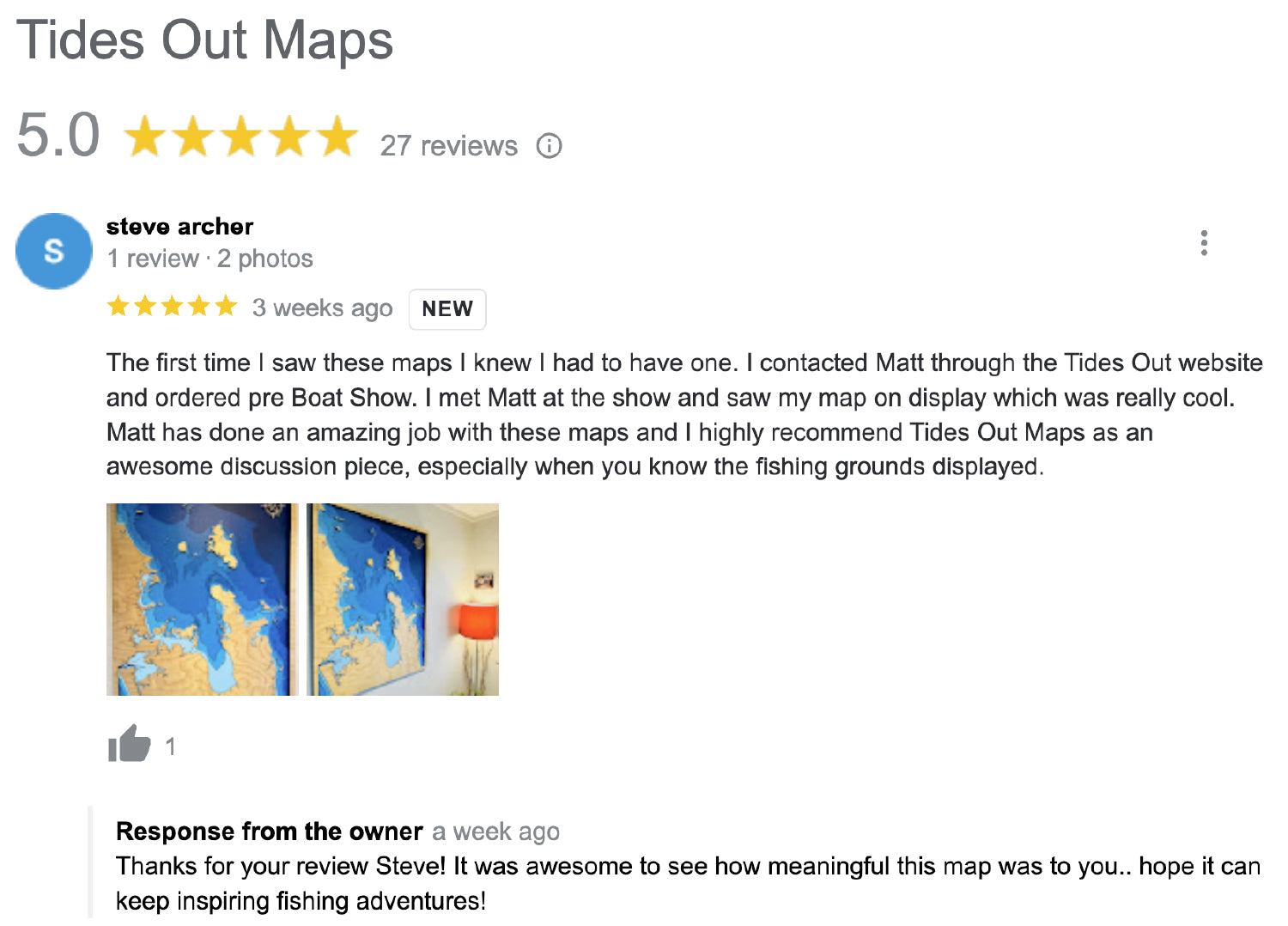The image size is (1288, 926).
Task: Click the Tides Out Maps business title
Action: pyautogui.click(x=207, y=40)
